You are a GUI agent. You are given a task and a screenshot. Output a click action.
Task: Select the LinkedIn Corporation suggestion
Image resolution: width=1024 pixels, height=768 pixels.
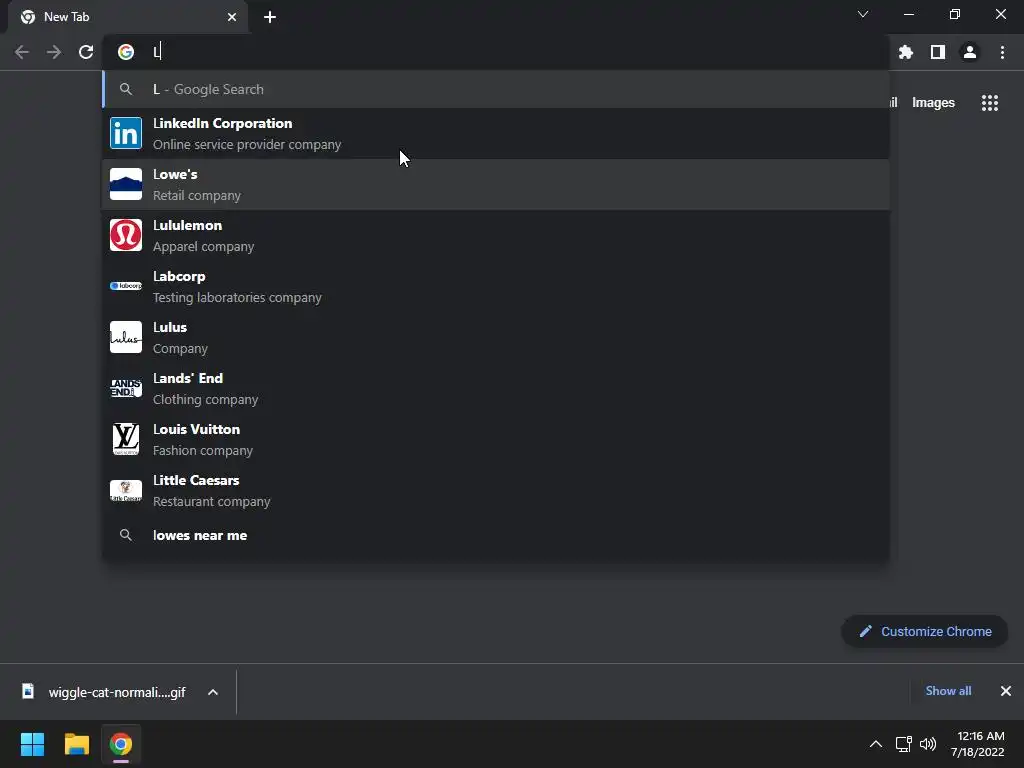(496, 133)
